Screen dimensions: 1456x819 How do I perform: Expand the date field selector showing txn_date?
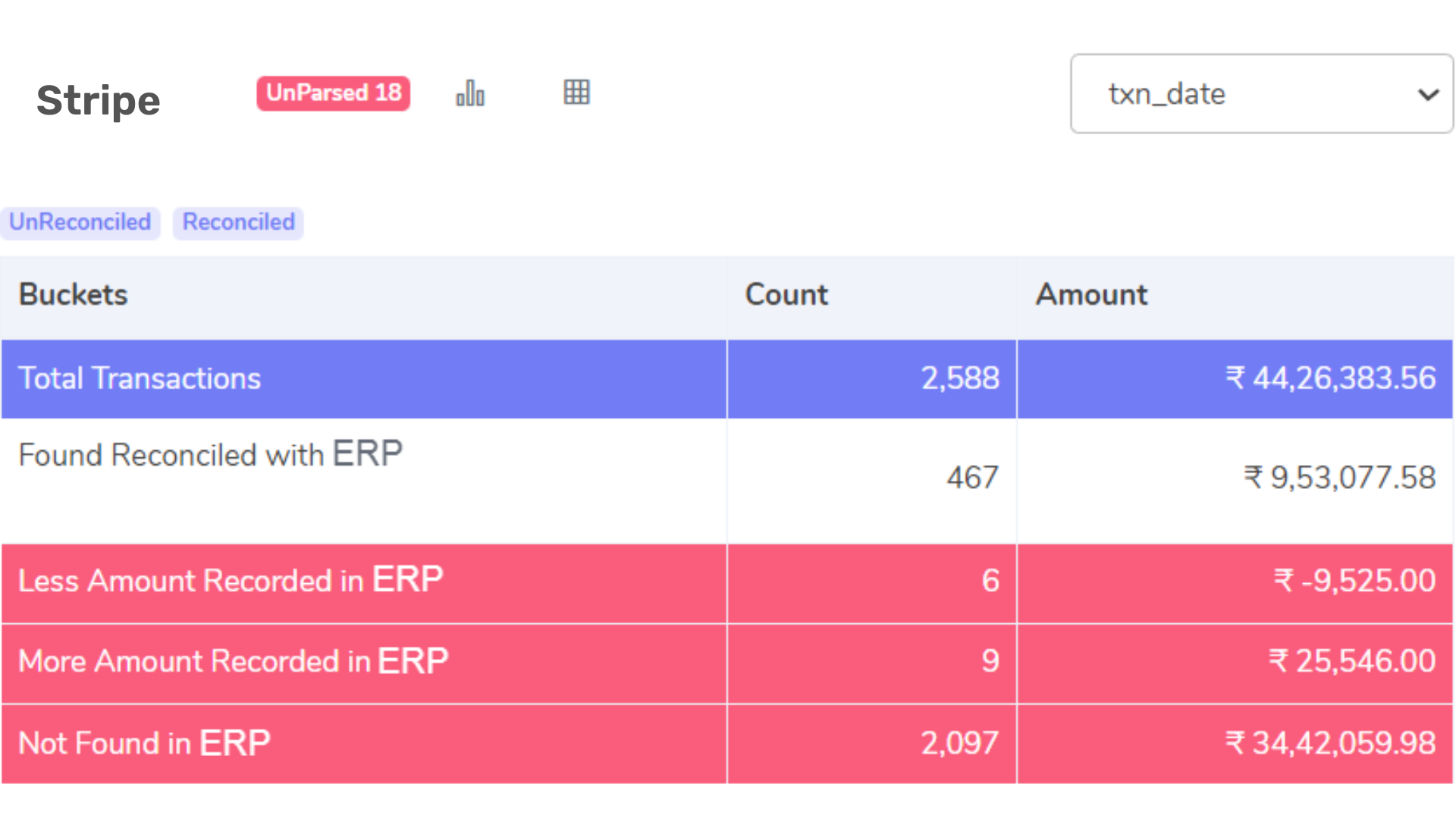tap(1261, 94)
